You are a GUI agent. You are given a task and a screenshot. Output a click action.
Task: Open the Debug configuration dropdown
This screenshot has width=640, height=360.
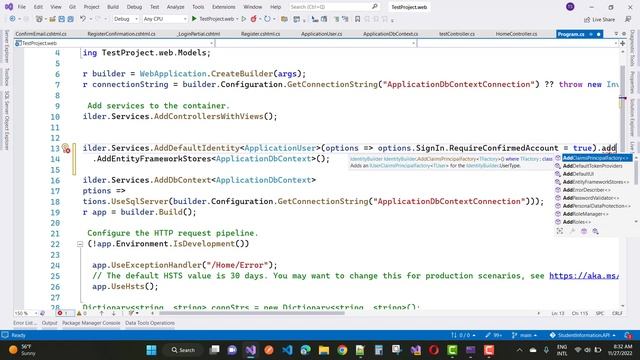pyautogui.click(x=126, y=19)
